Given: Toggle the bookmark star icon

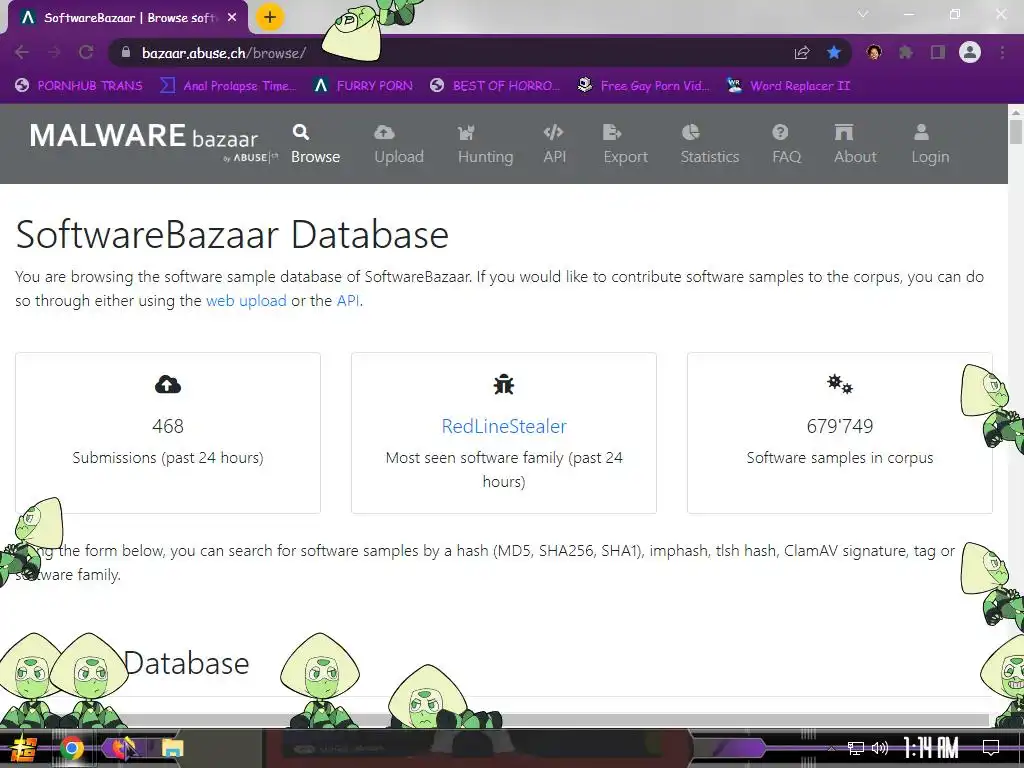Looking at the screenshot, I should (x=834, y=52).
